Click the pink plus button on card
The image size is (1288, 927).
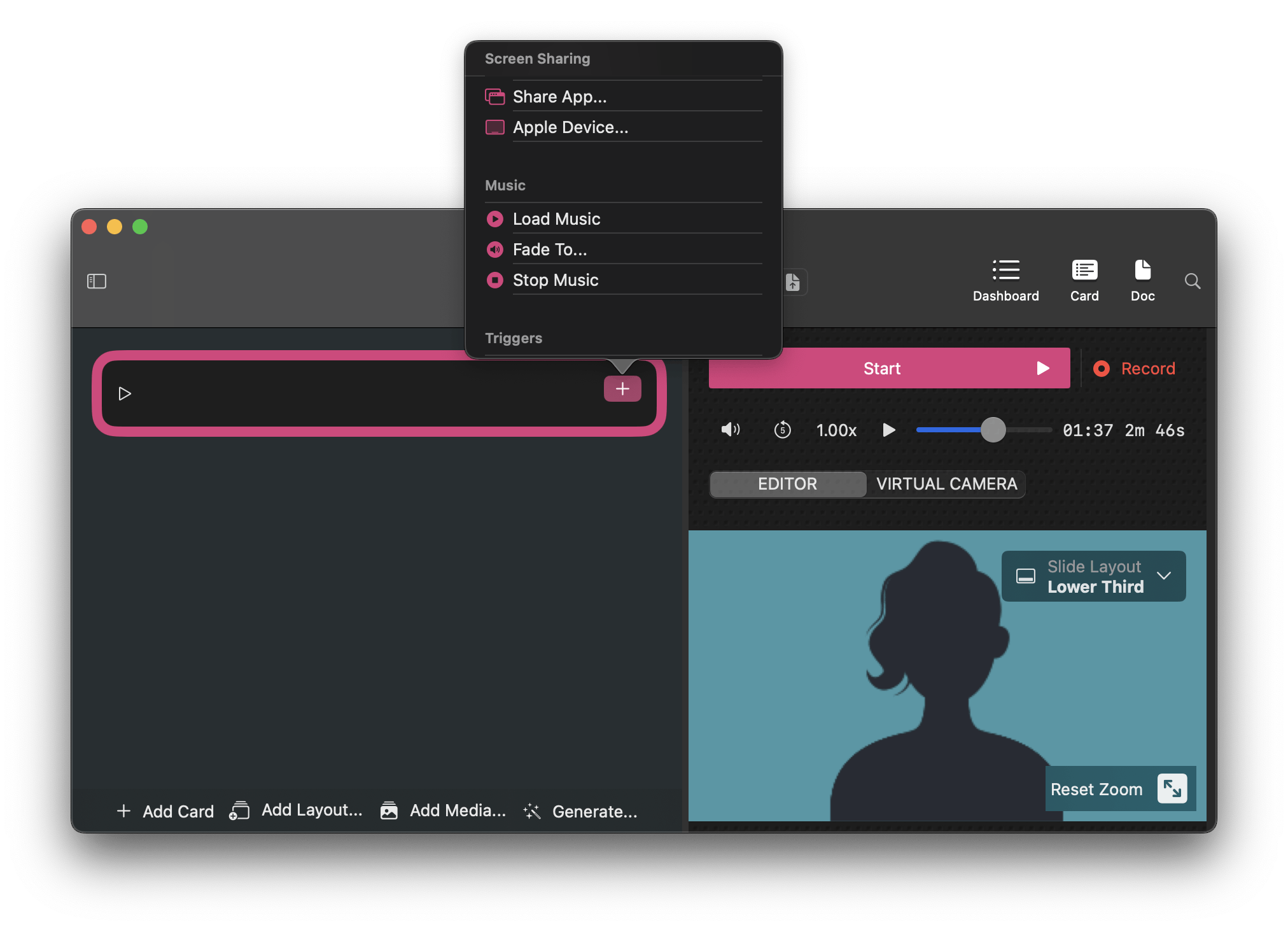tap(622, 389)
